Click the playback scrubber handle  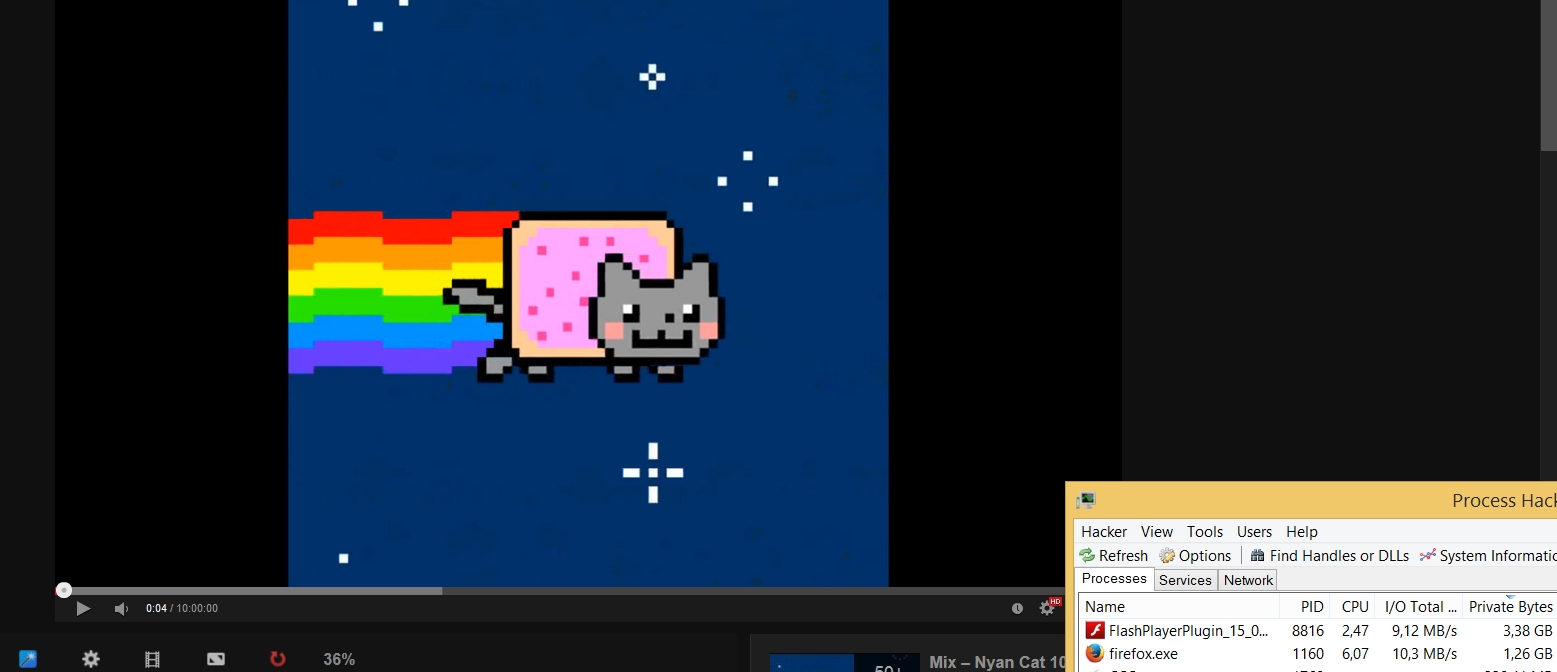point(64,591)
